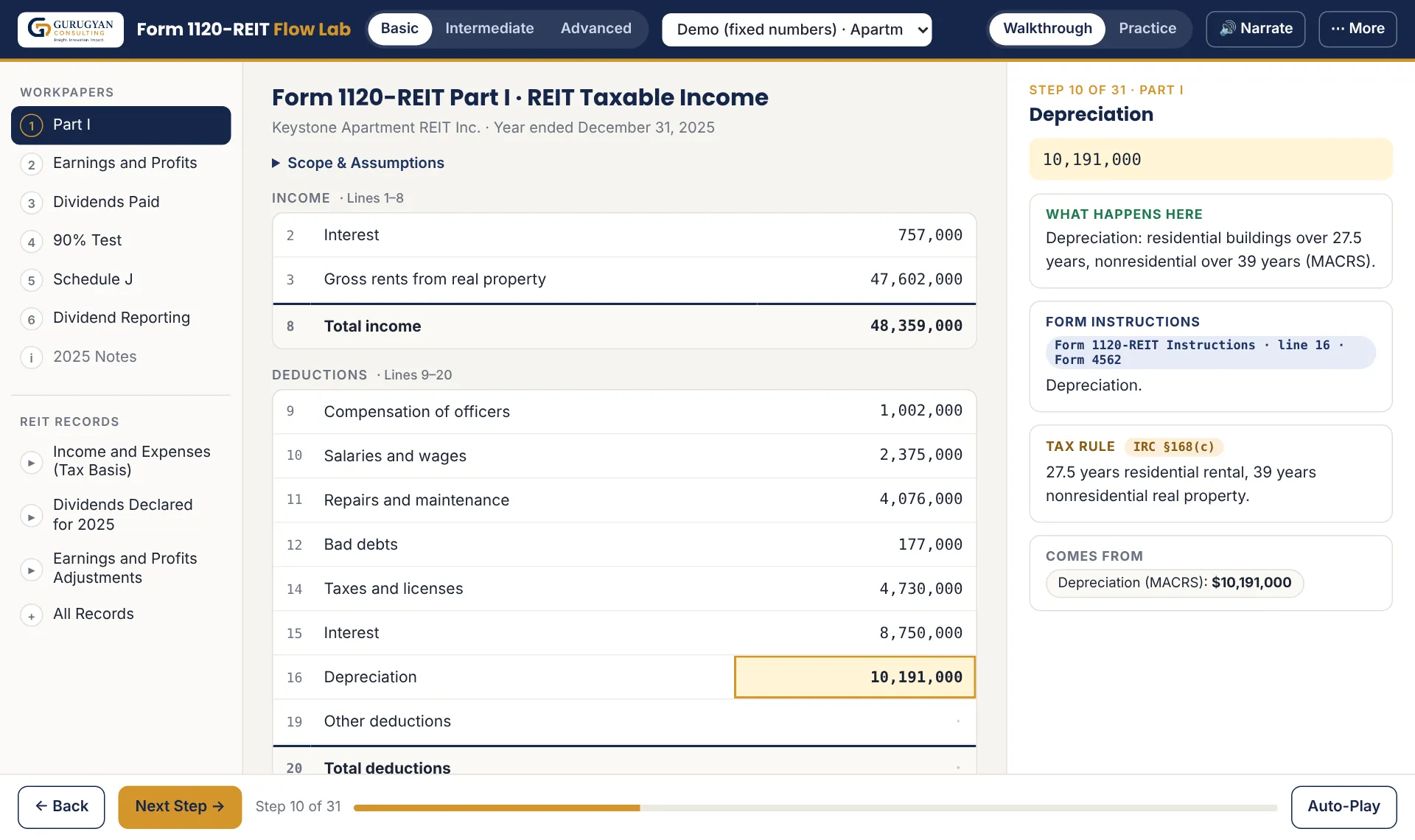Click the circled 4 beside 90% Test
This screenshot has height=840, width=1415.
point(31,242)
